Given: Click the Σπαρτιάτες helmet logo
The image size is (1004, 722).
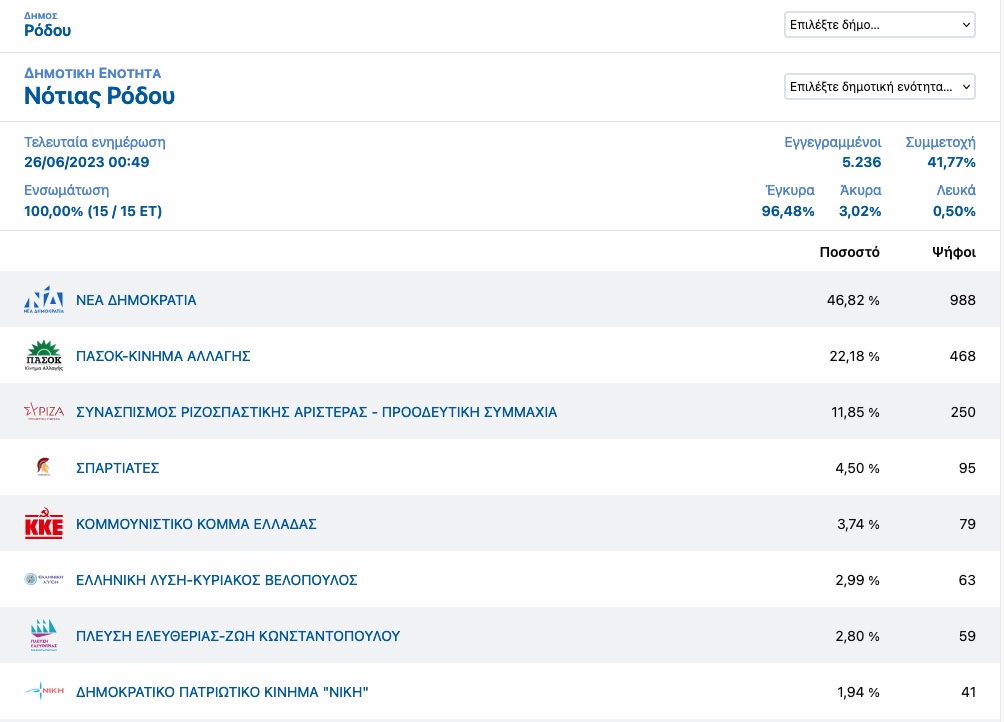Looking at the screenshot, I should click(44, 467).
